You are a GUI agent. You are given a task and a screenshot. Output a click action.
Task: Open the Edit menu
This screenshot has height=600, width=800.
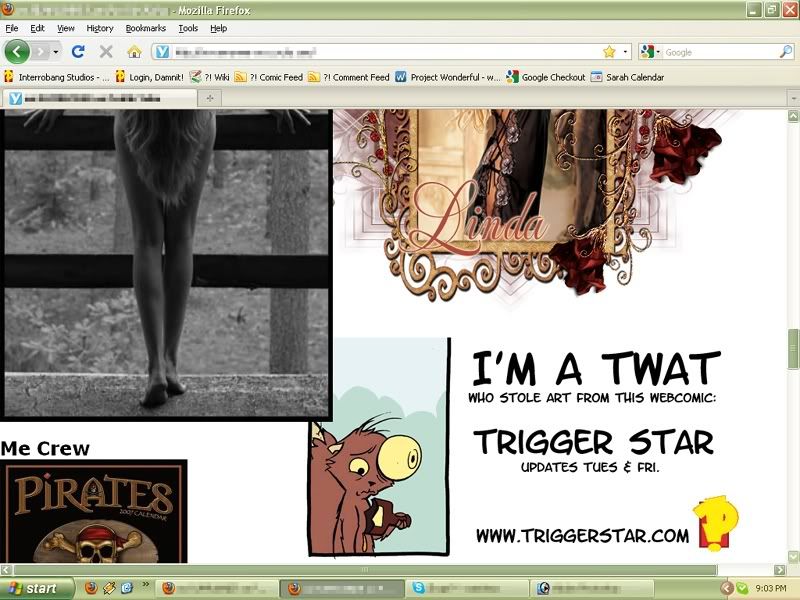point(37,28)
